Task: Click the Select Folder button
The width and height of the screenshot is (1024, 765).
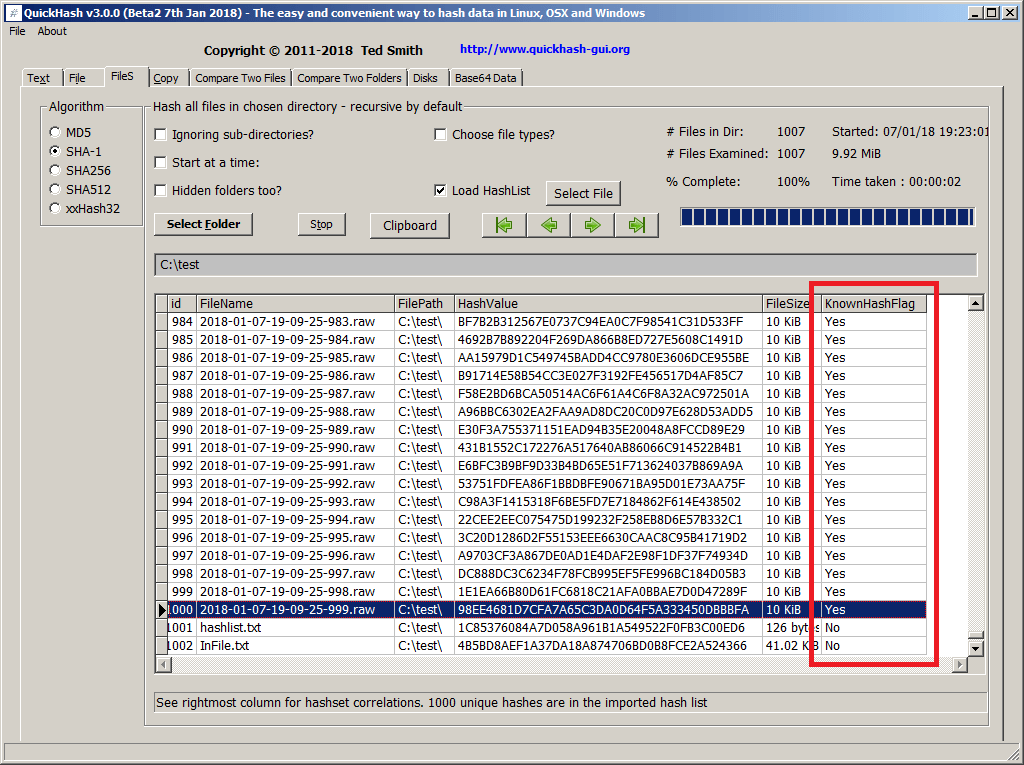Action: 203,224
